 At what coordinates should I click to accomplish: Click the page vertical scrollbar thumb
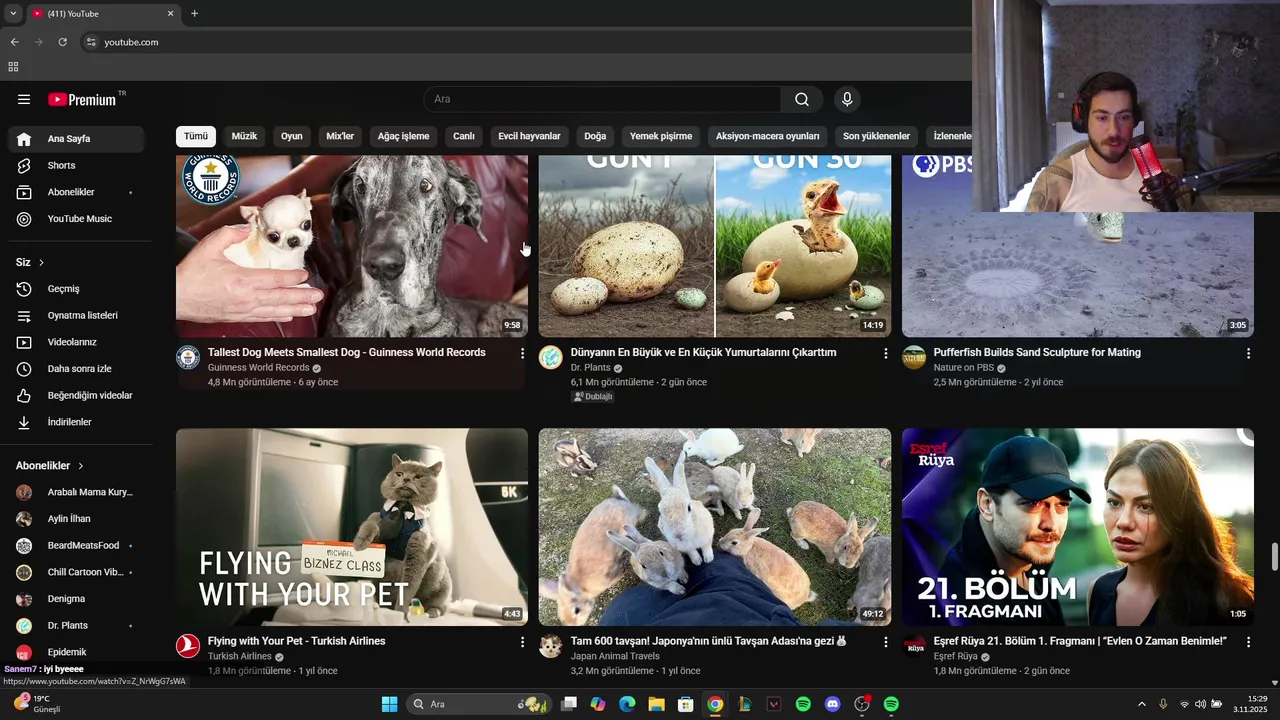pos(1275,557)
